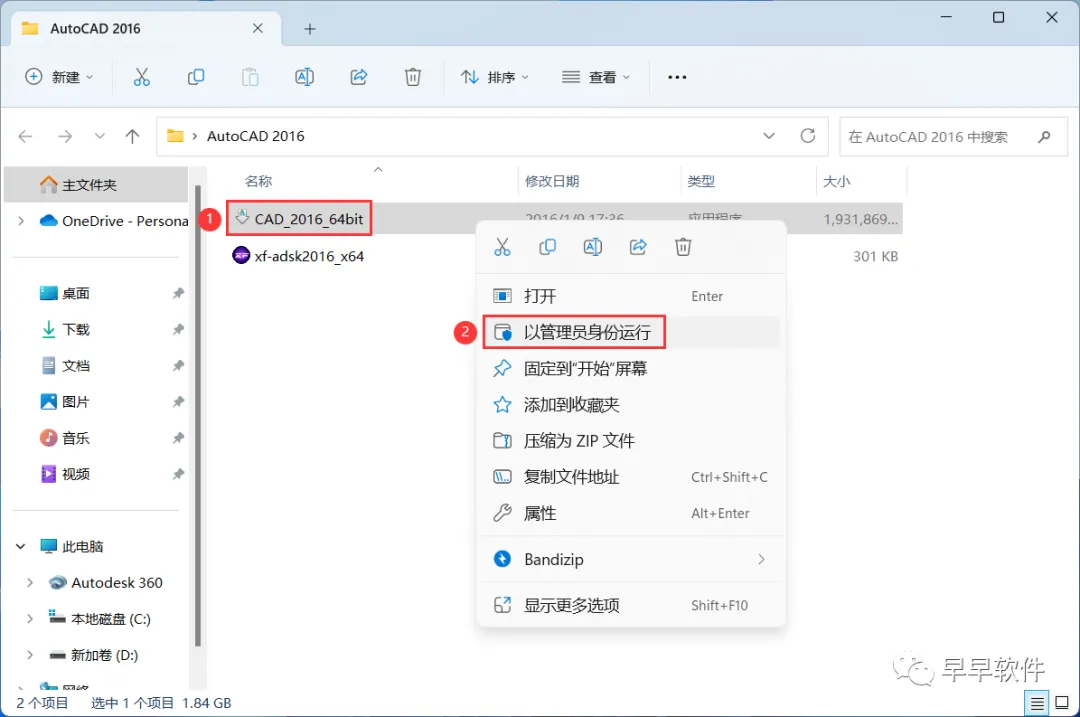Choose 打开 in context menu
Viewport: 1080px width, 717px height.
(x=631, y=296)
